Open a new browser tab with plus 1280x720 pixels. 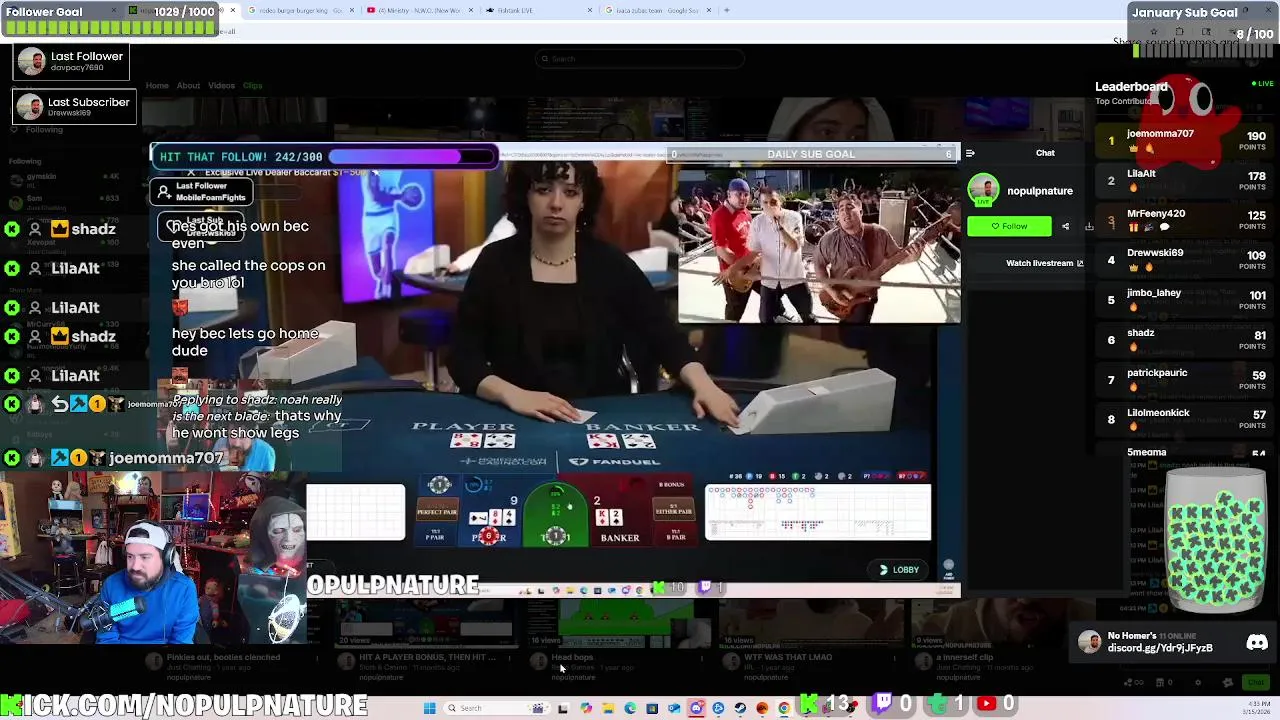point(727,10)
